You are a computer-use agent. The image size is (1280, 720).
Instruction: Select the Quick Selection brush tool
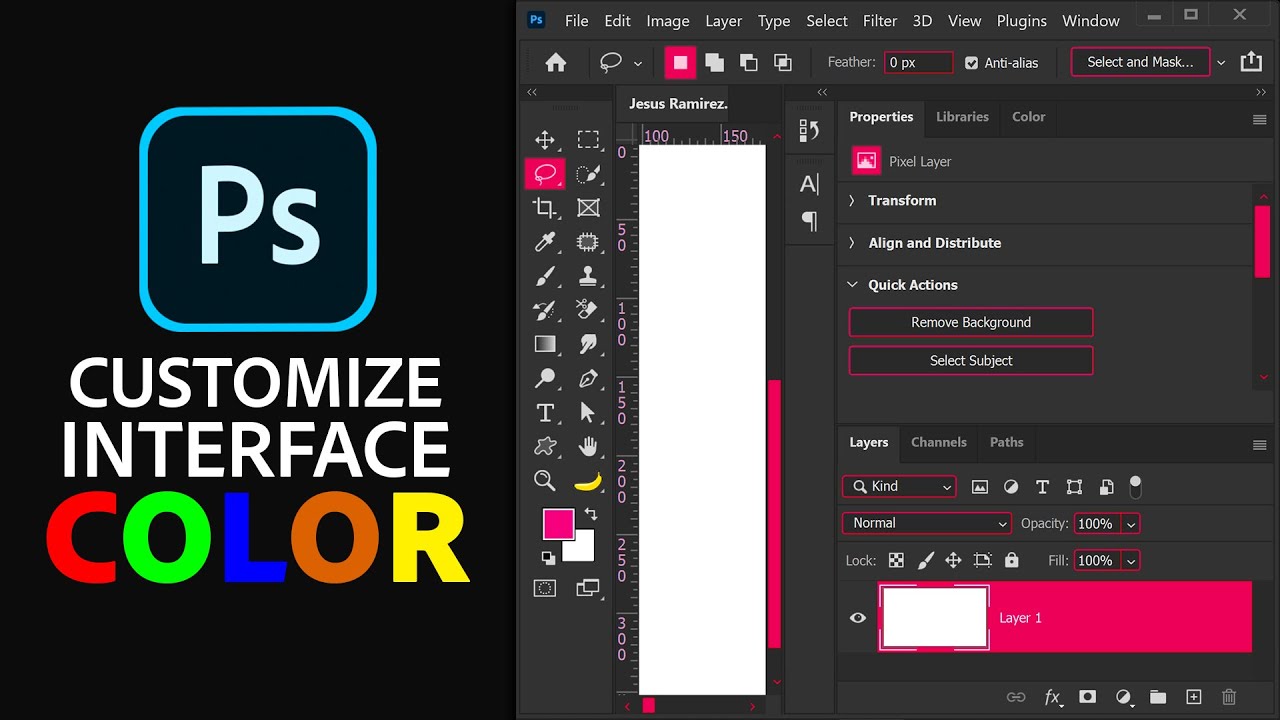pyautogui.click(x=588, y=174)
